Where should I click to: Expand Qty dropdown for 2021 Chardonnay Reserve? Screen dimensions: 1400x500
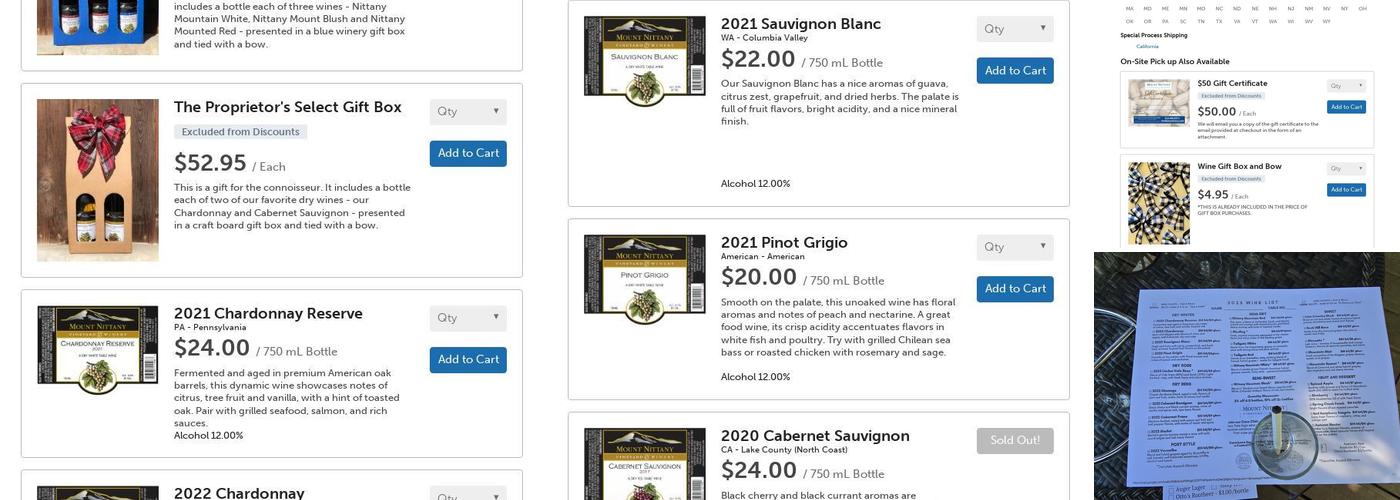[468, 318]
